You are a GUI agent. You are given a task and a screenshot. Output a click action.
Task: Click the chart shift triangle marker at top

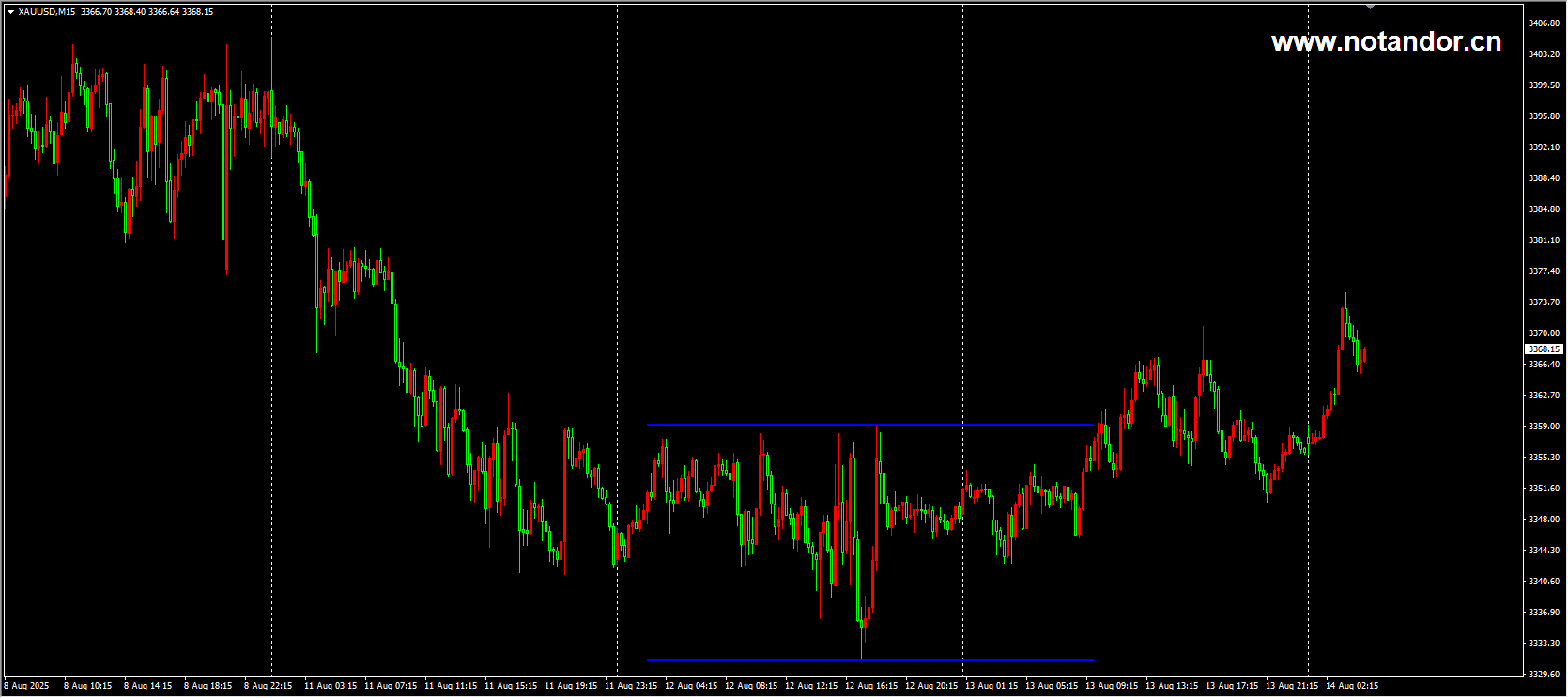1370,7
